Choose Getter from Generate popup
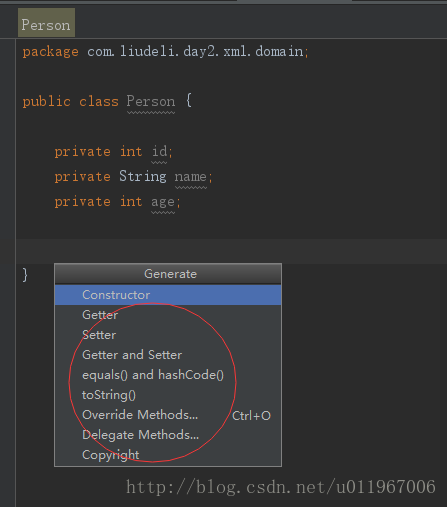 click(168, 315)
